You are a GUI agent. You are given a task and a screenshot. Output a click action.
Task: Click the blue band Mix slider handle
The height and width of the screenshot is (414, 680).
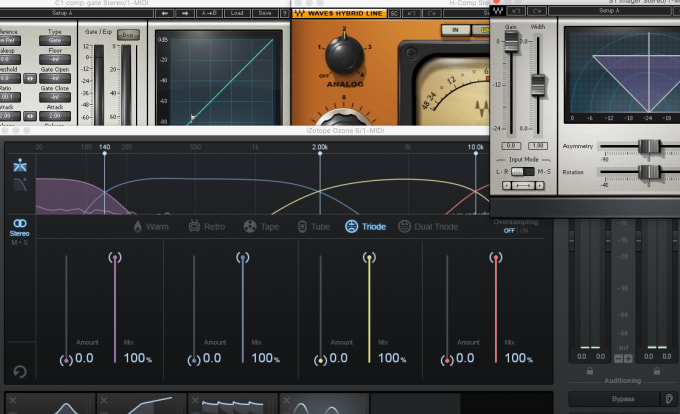pos(242,258)
